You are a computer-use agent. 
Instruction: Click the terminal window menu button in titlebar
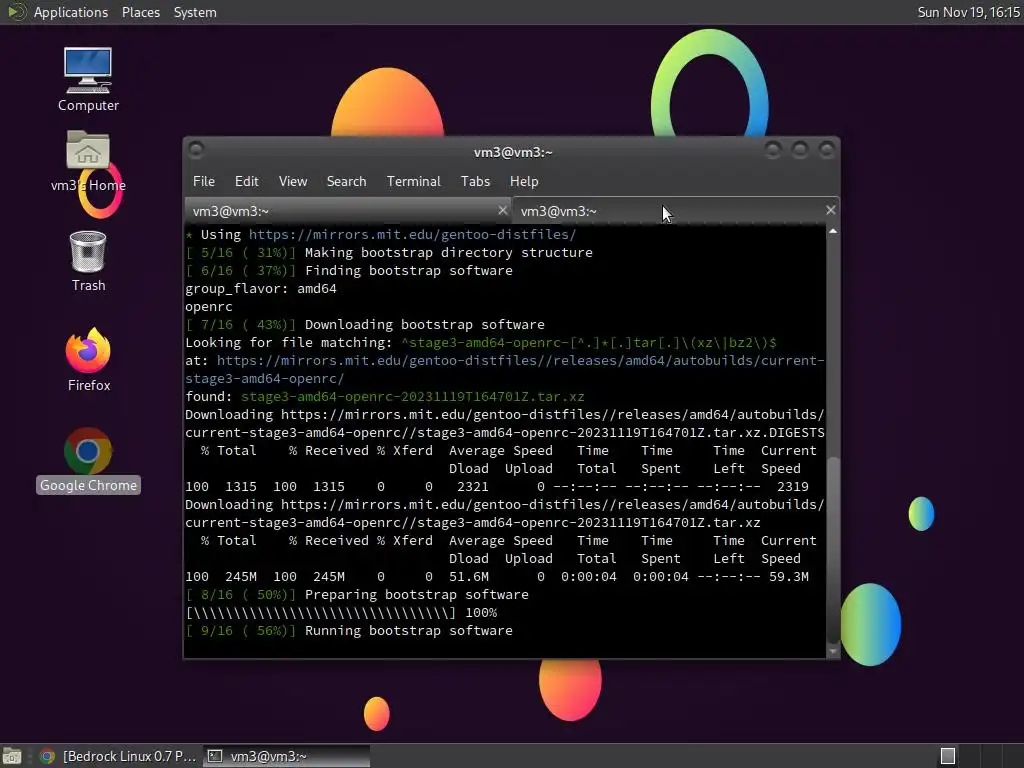pyautogui.click(x=196, y=150)
